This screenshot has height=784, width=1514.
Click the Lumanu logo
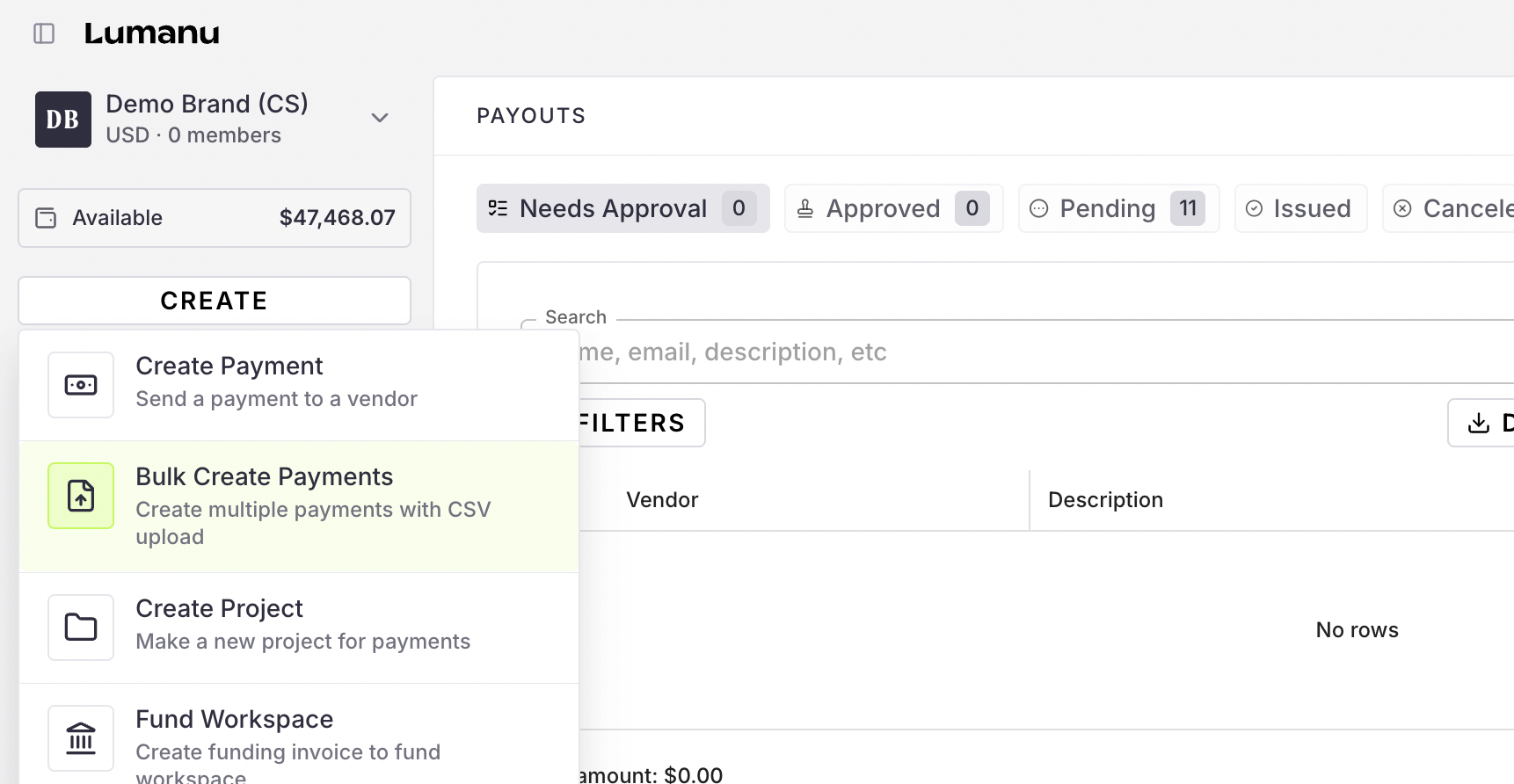(151, 33)
